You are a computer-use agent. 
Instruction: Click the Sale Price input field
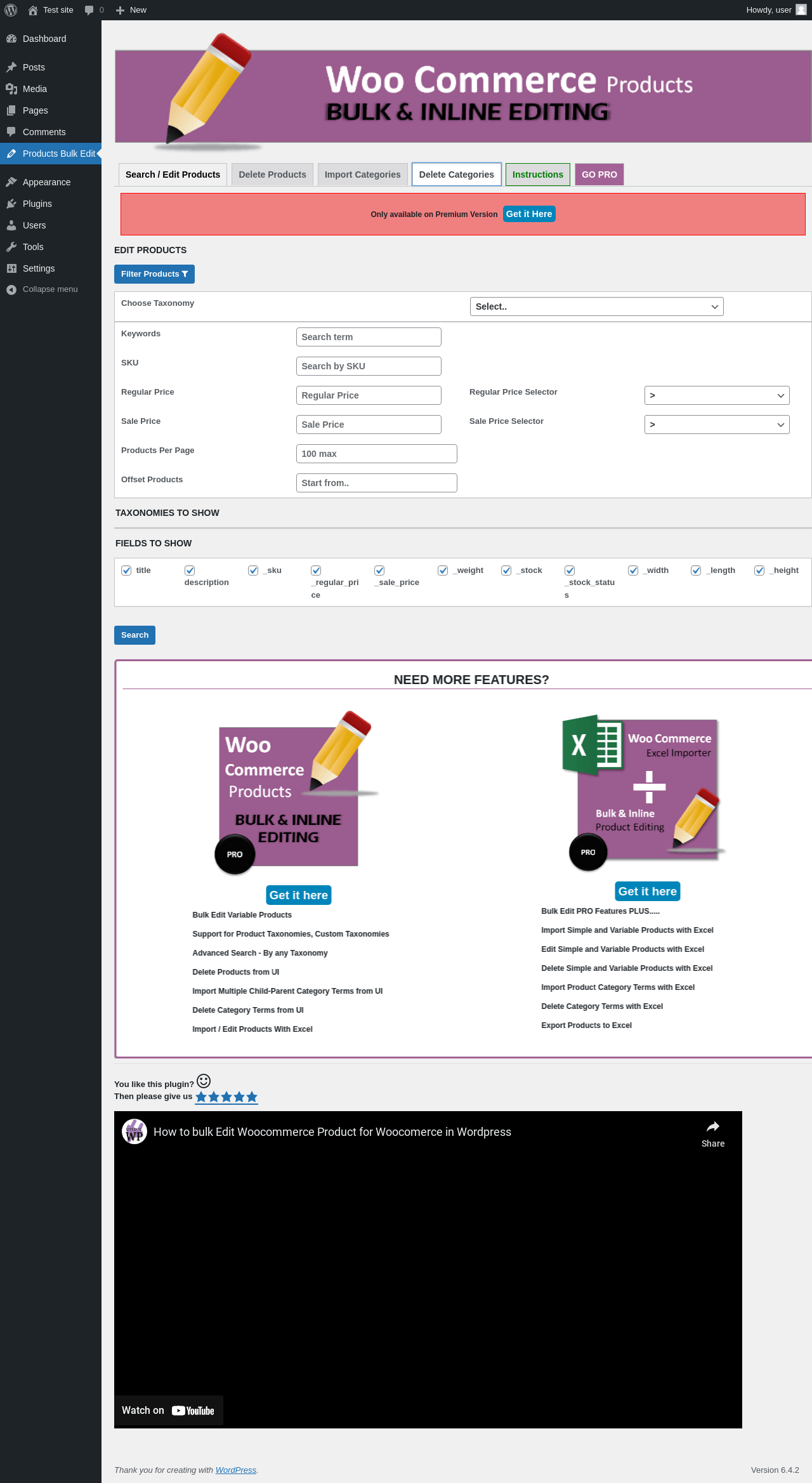pyautogui.click(x=369, y=425)
